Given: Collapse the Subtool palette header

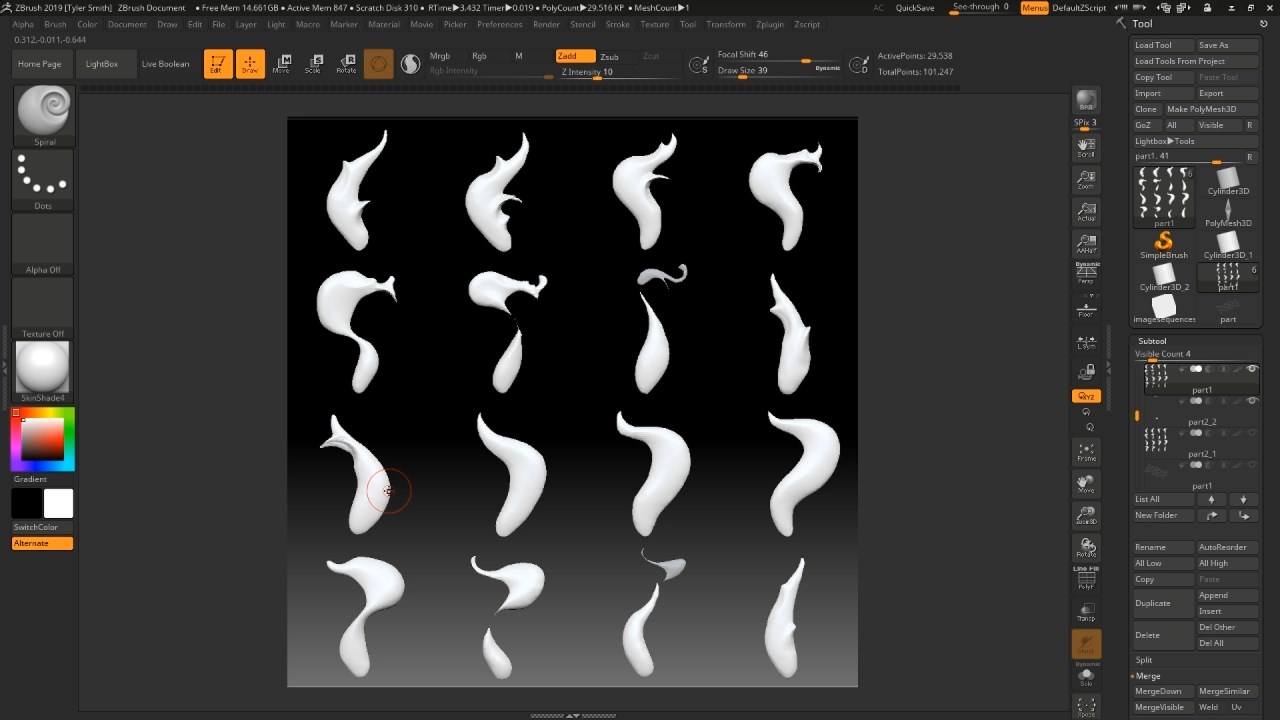Looking at the screenshot, I should 1152,341.
